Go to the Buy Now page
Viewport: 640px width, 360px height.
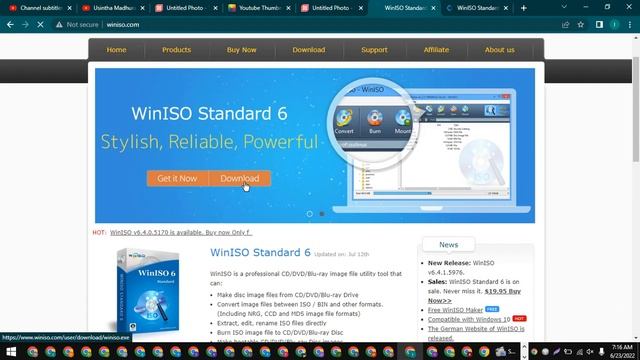(x=242, y=50)
